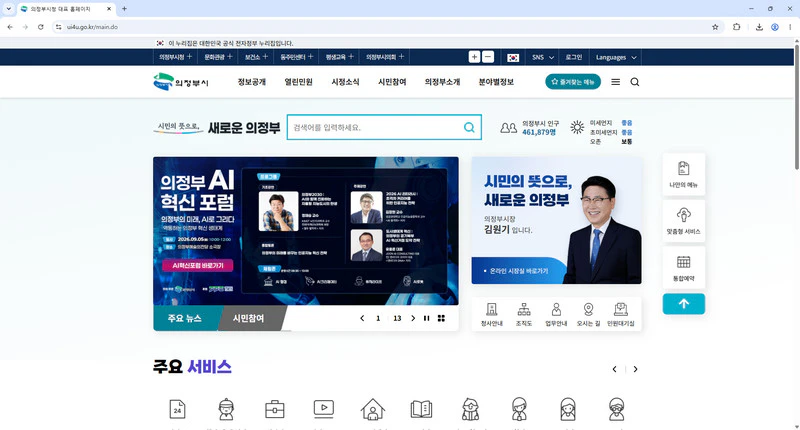Open the 분야별정보 main menu
This screenshot has height=430, width=800.
click(x=496, y=82)
